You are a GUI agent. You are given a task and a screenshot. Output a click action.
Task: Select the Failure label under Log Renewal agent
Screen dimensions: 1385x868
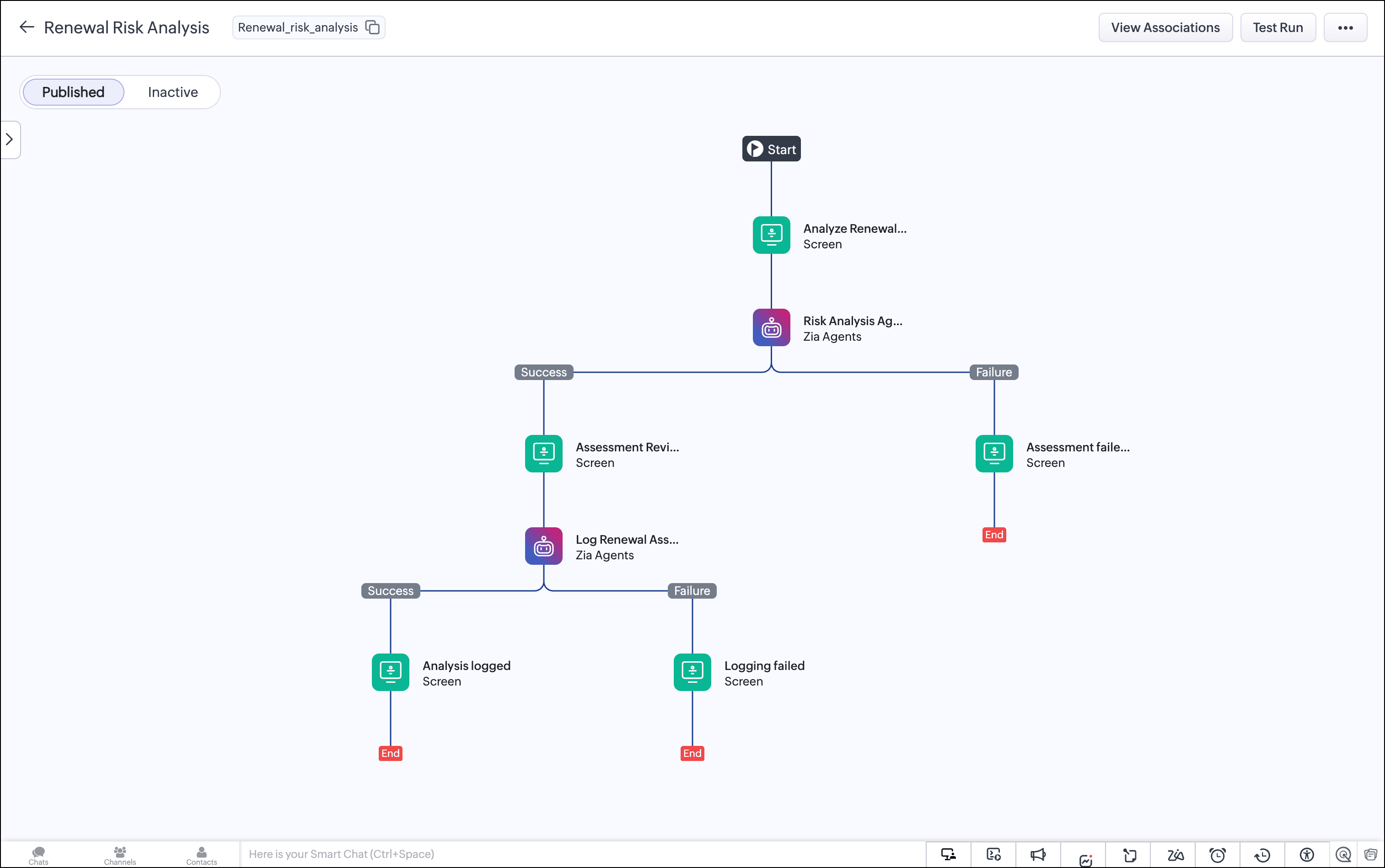coord(692,591)
